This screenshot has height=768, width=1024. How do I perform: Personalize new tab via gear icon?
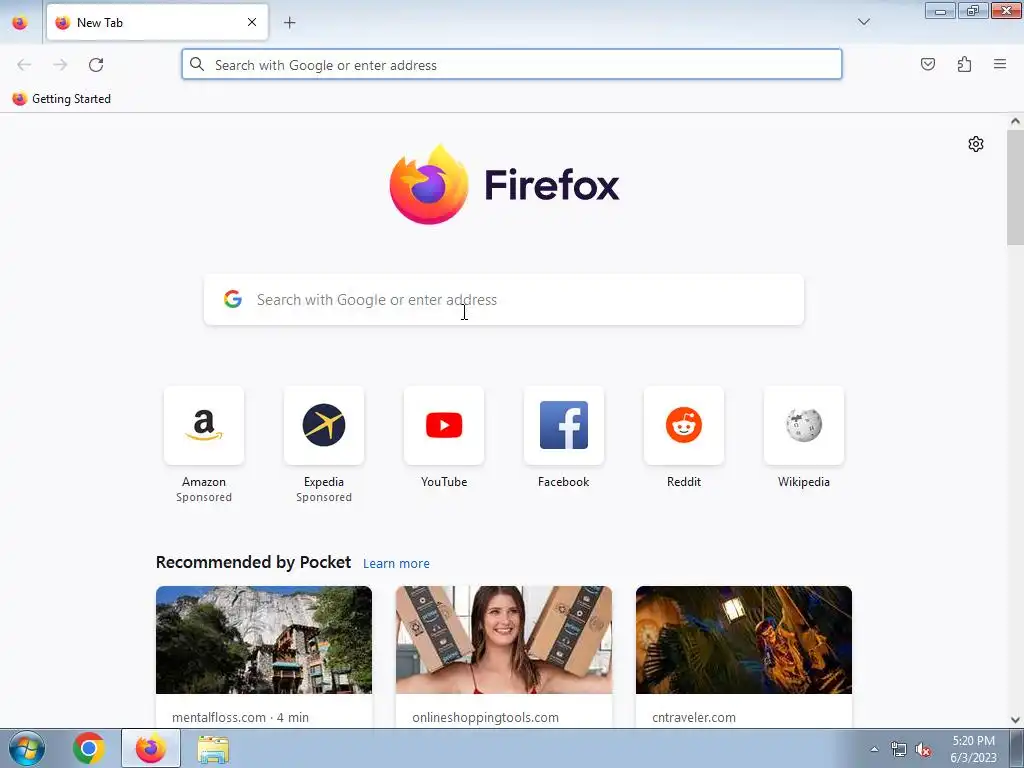976,144
